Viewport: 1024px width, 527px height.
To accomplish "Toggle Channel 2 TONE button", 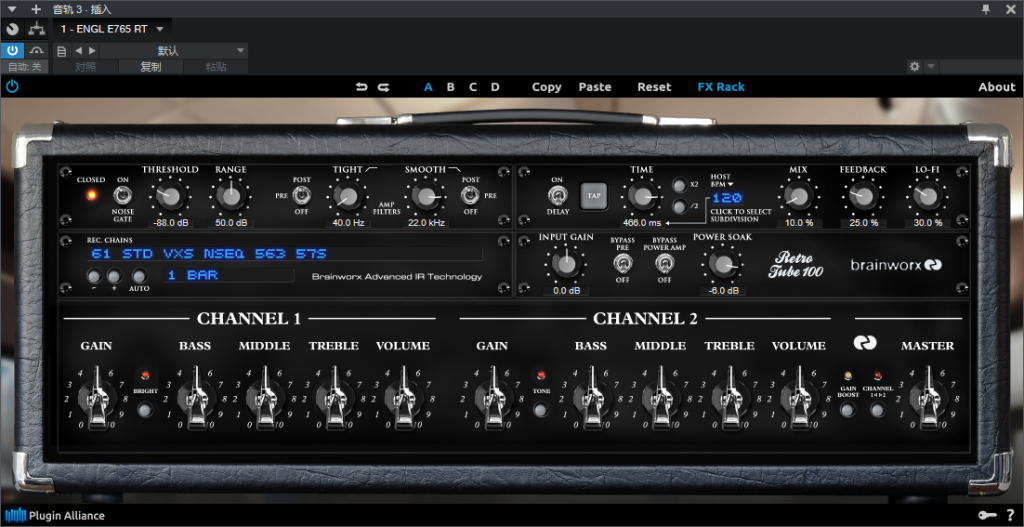I will coord(540,410).
